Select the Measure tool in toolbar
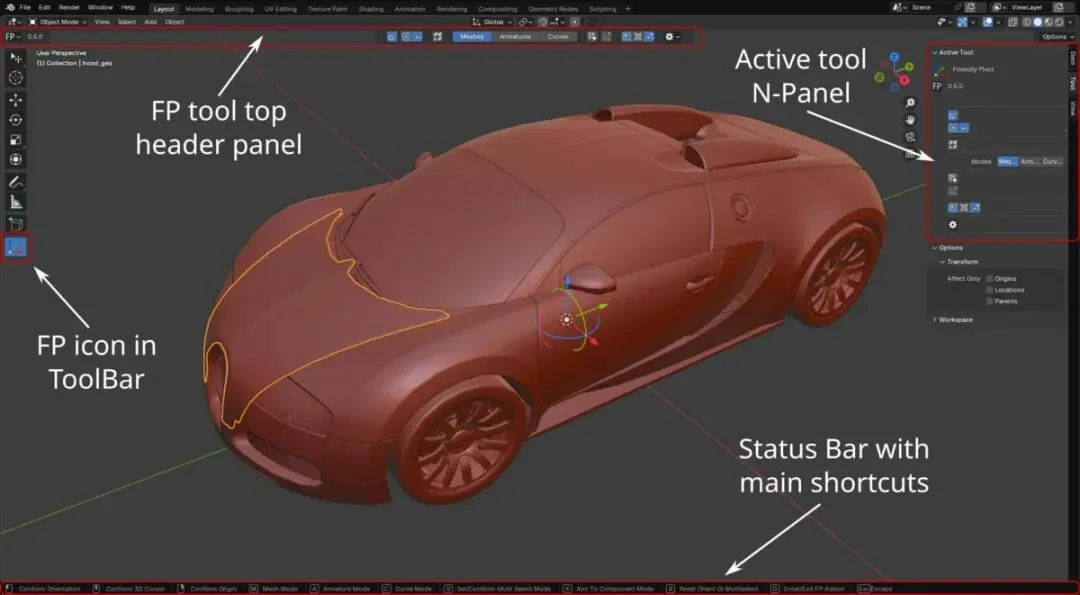 16,202
